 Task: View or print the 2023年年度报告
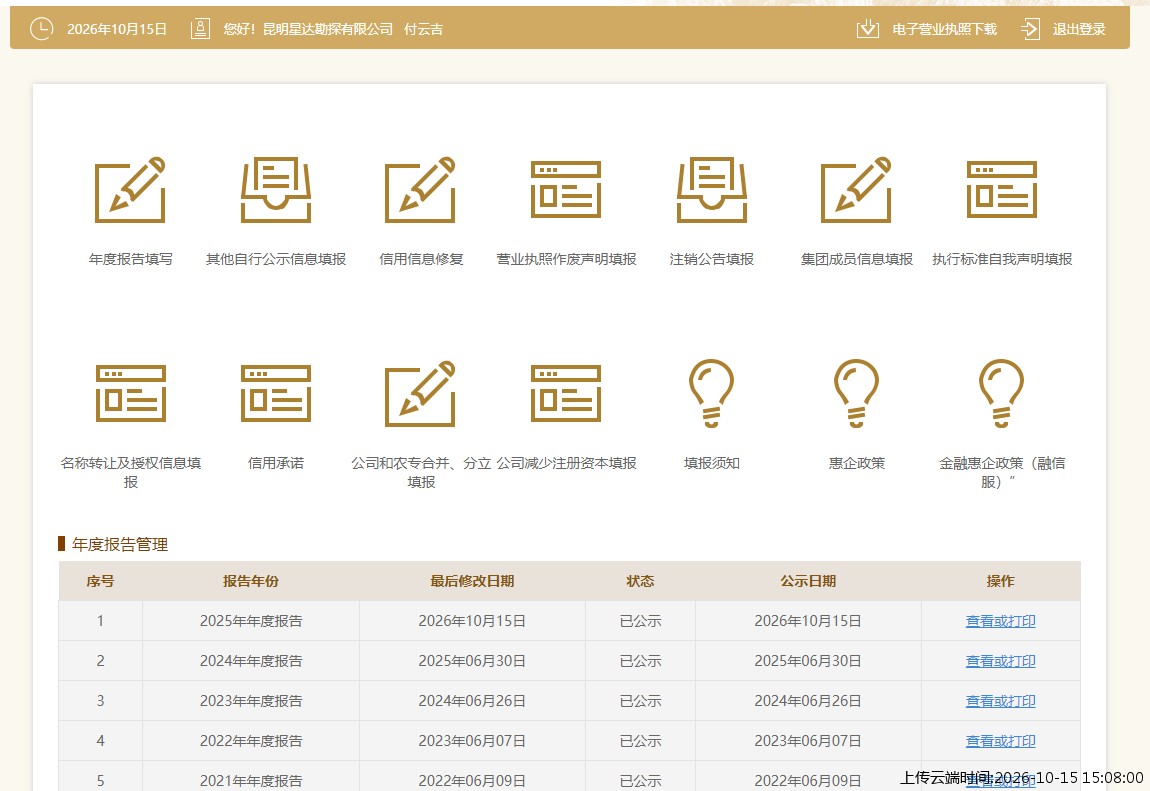[1000, 701]
